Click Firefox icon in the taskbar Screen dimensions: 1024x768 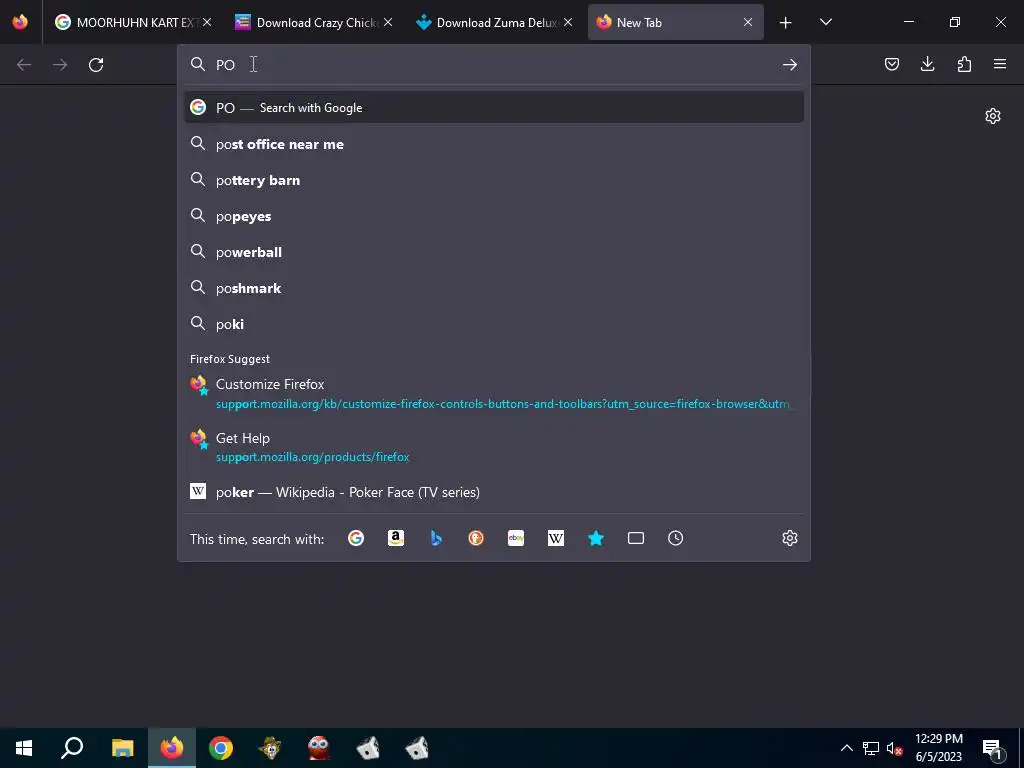[172, 748]
